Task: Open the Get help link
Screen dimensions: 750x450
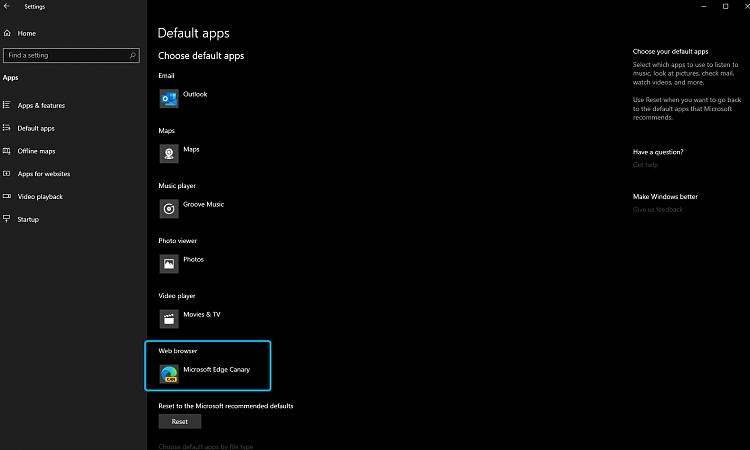Action: 645,165
